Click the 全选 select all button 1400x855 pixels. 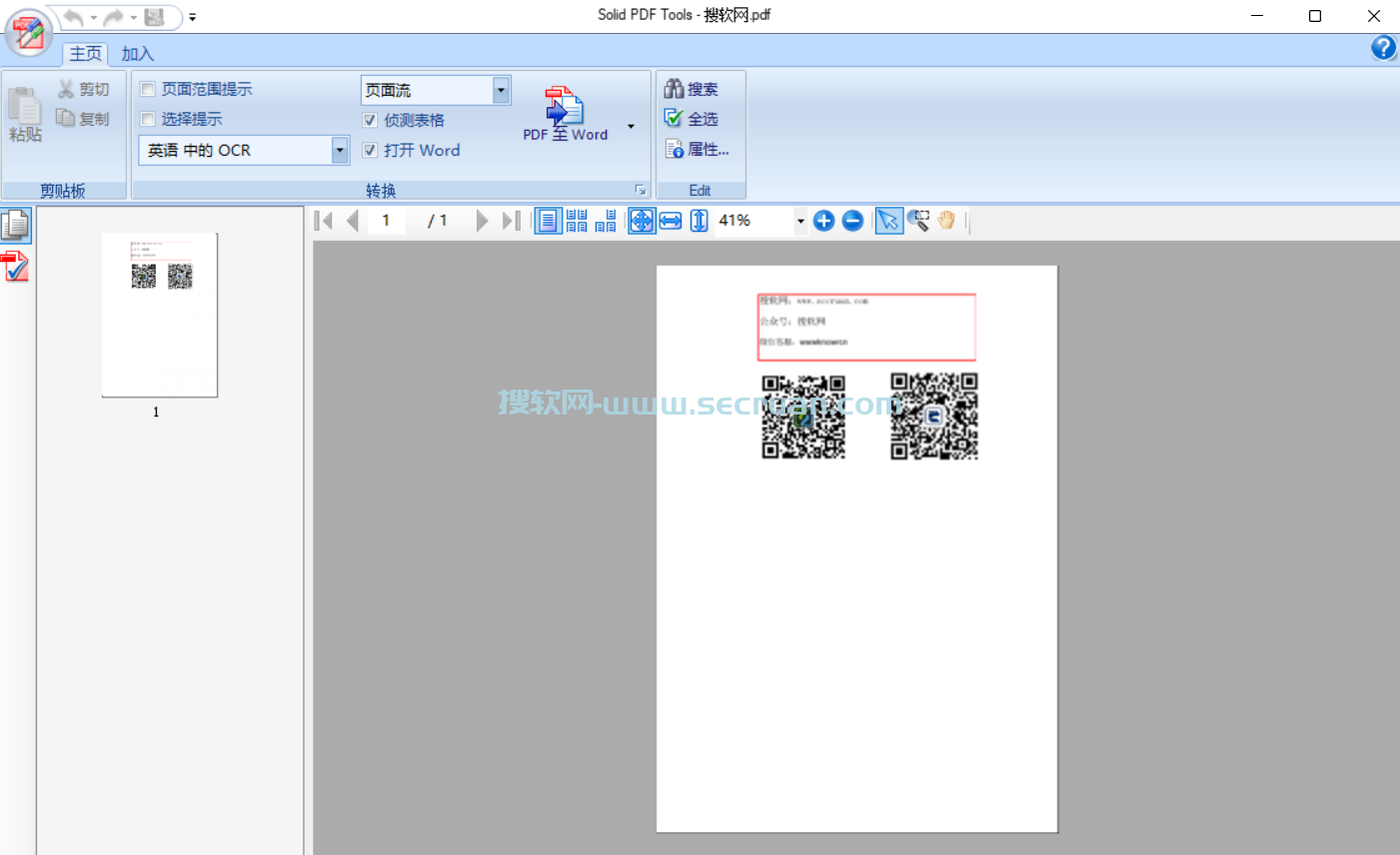(691, 118)
